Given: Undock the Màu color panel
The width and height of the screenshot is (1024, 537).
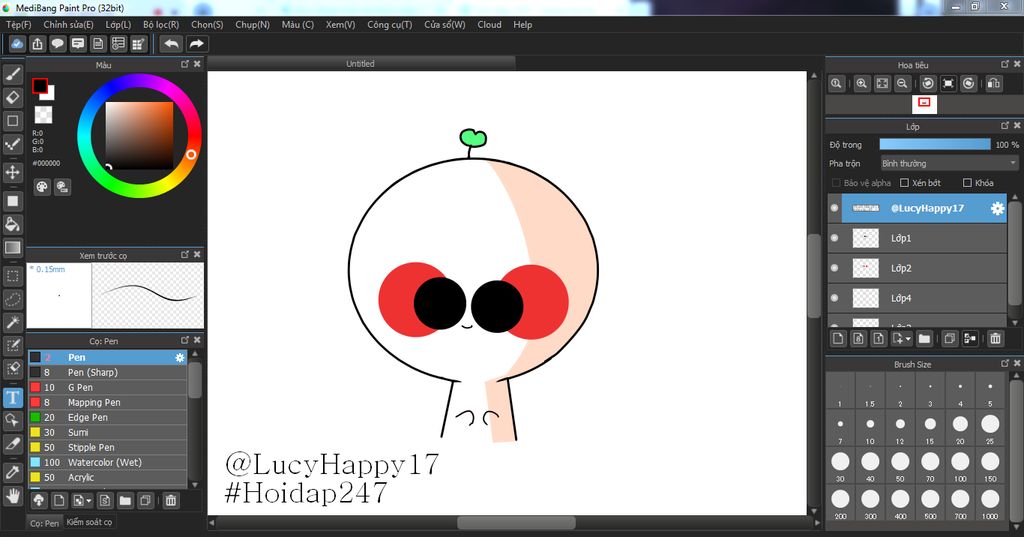Looking at the screenshot, I should coord(185,64).
